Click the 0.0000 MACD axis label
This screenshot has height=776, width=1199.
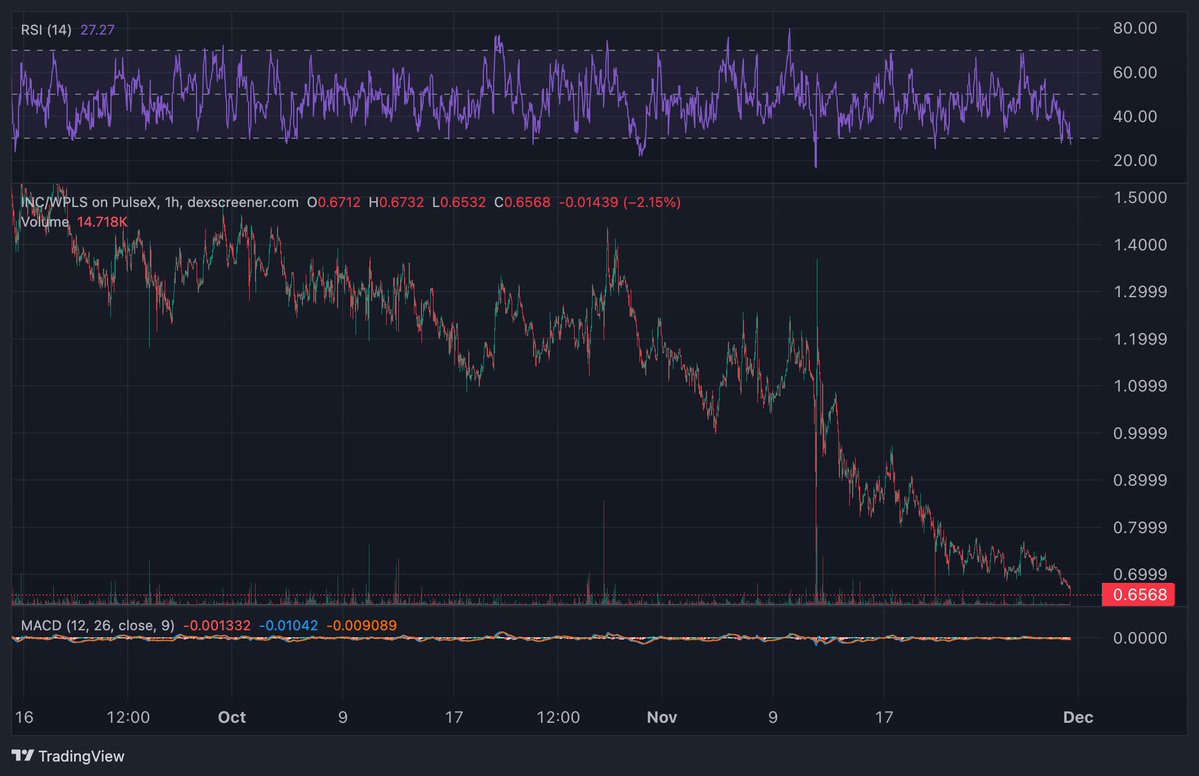[1140, 638]
